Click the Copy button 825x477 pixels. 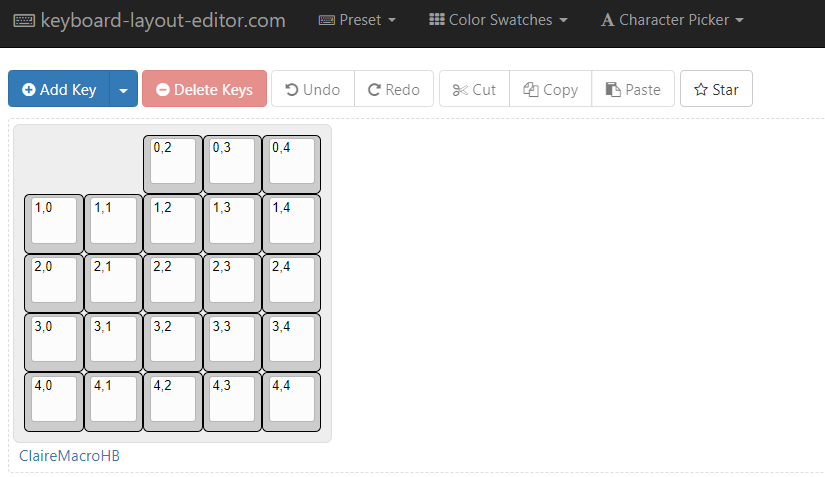click(x=551, y=89)
